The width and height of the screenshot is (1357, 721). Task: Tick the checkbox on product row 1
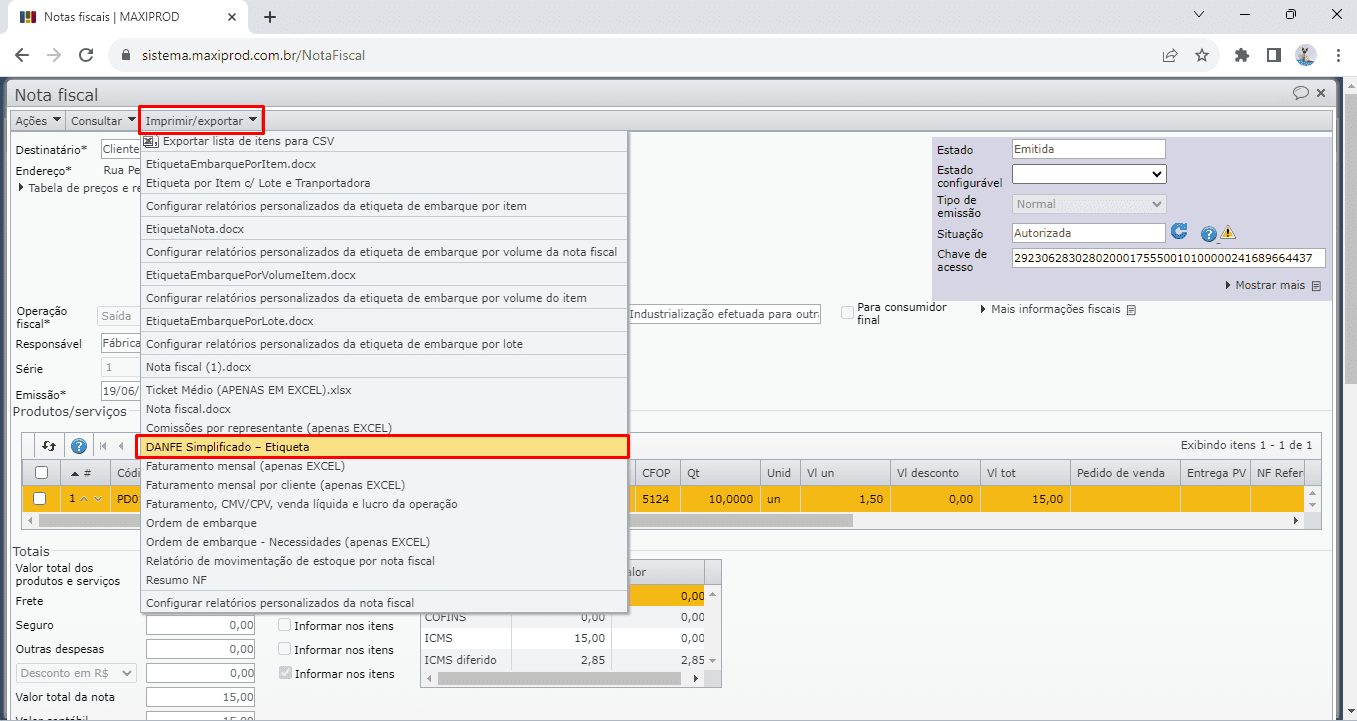pos(41,498)
